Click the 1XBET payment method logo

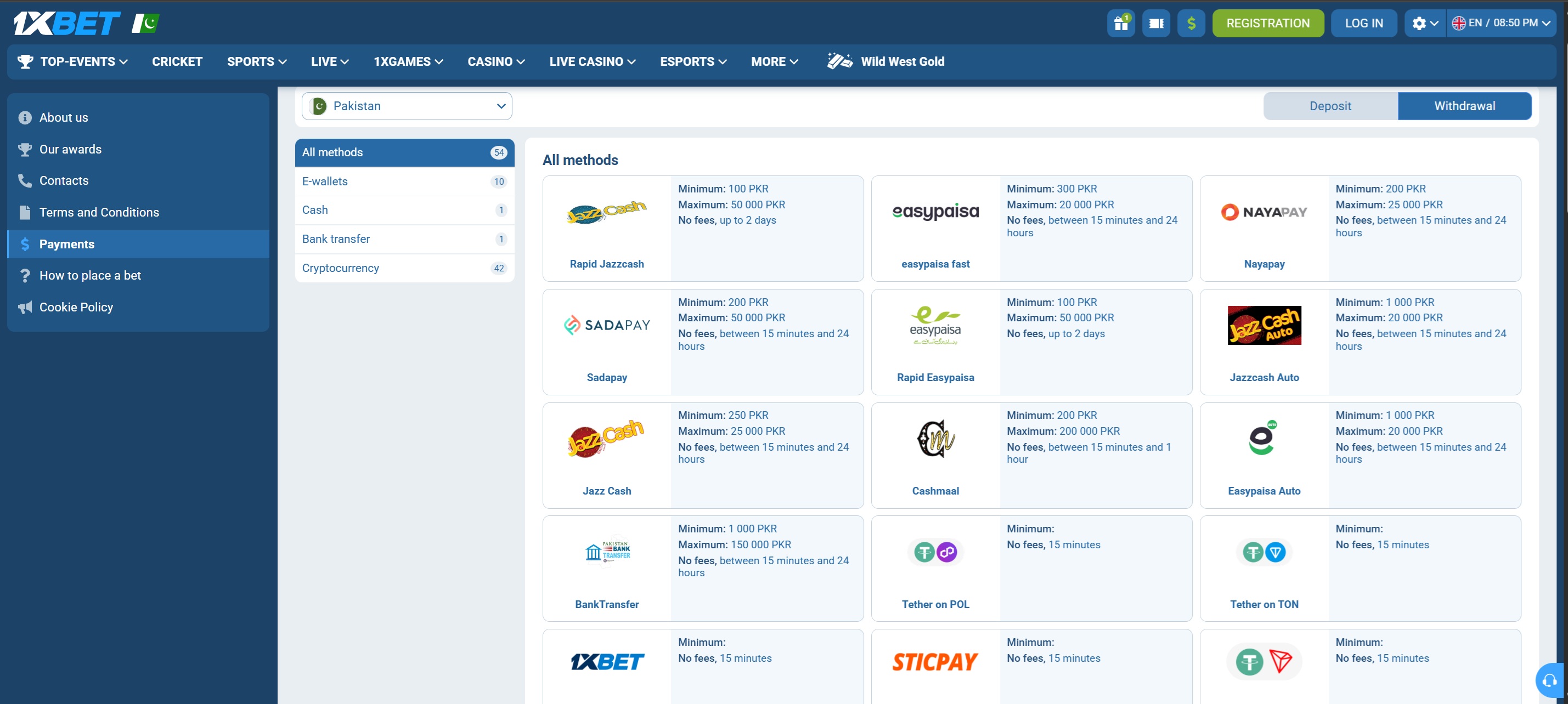click(x=606, y=661)
